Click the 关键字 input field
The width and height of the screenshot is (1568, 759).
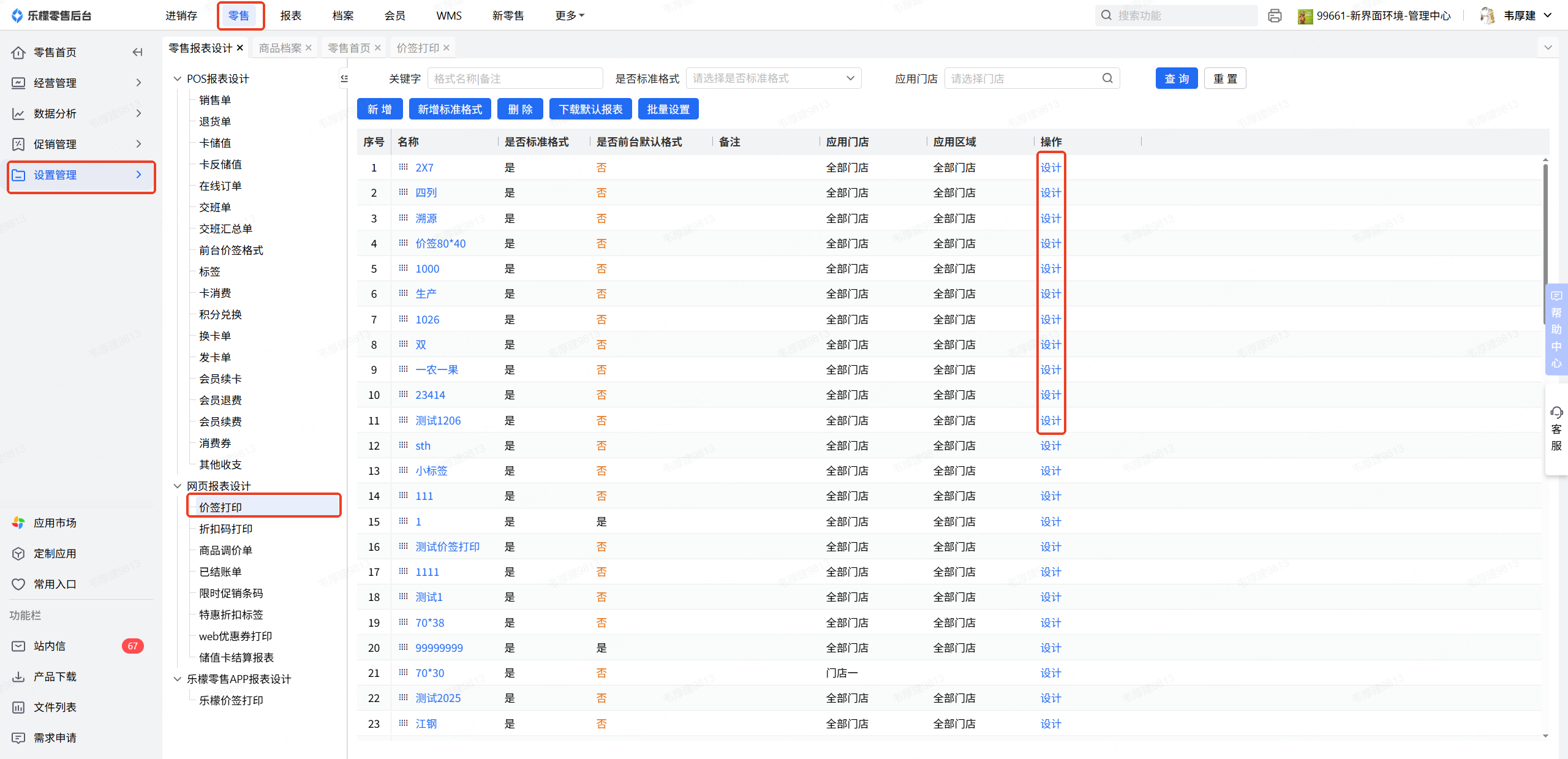(x=514, y=78)
